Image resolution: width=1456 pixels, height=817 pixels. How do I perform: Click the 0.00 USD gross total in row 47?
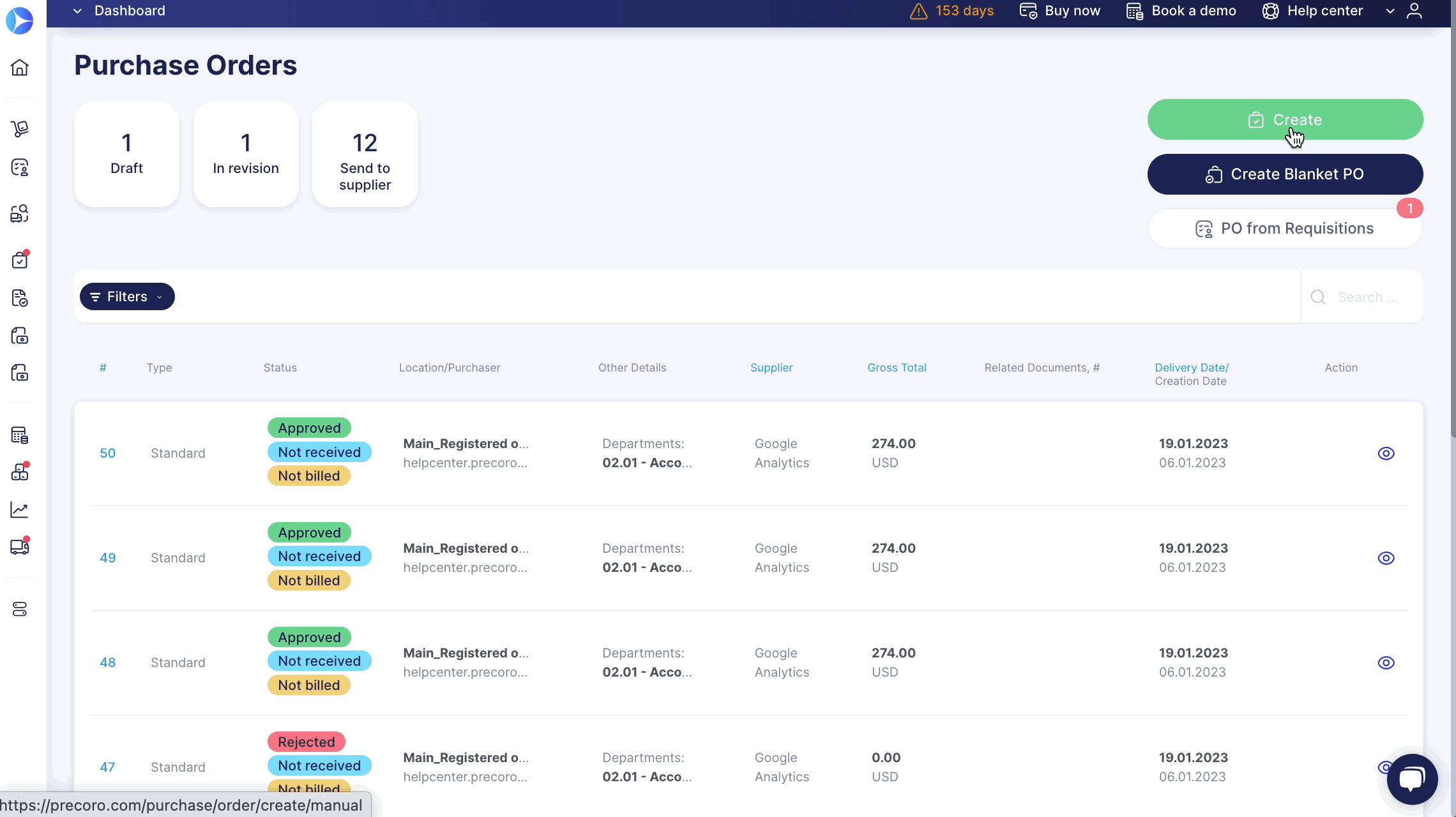click(886, 767)
